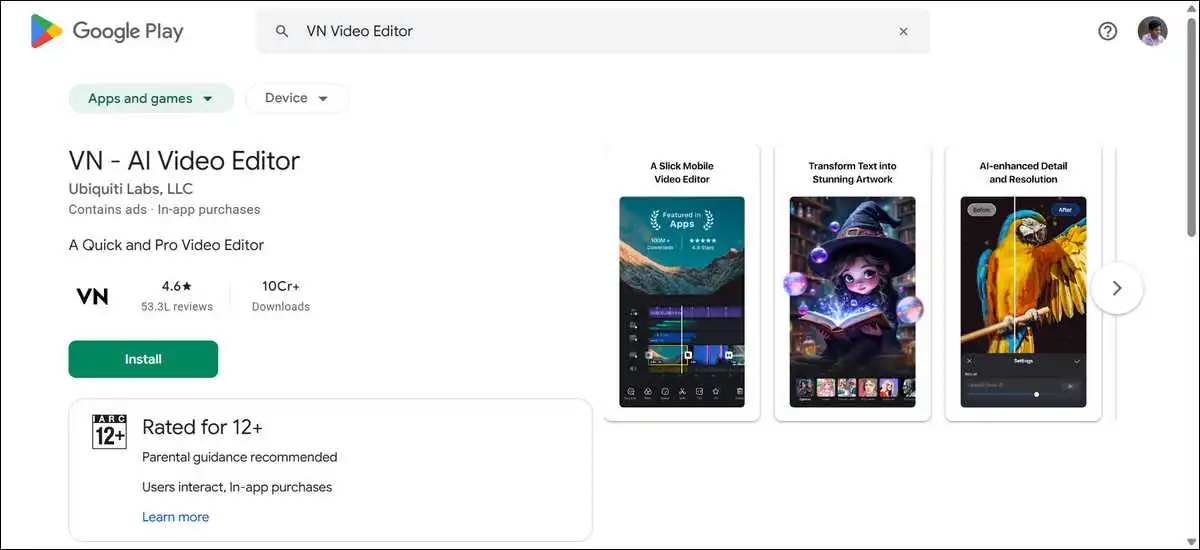This screenshot has width=1200, height=550.
Task: Click A Quick and Pro Video Editor tagline
Action: point(166,245)
